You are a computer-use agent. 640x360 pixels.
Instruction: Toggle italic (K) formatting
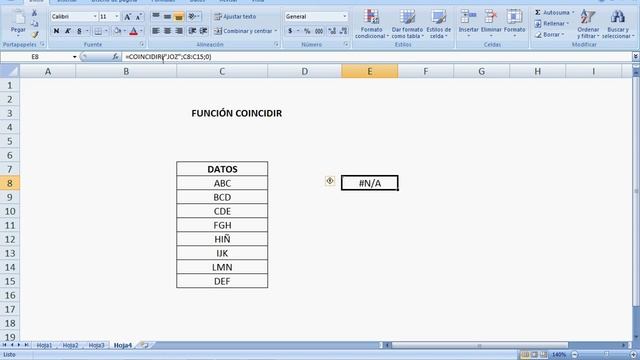[x=68, y=31]
